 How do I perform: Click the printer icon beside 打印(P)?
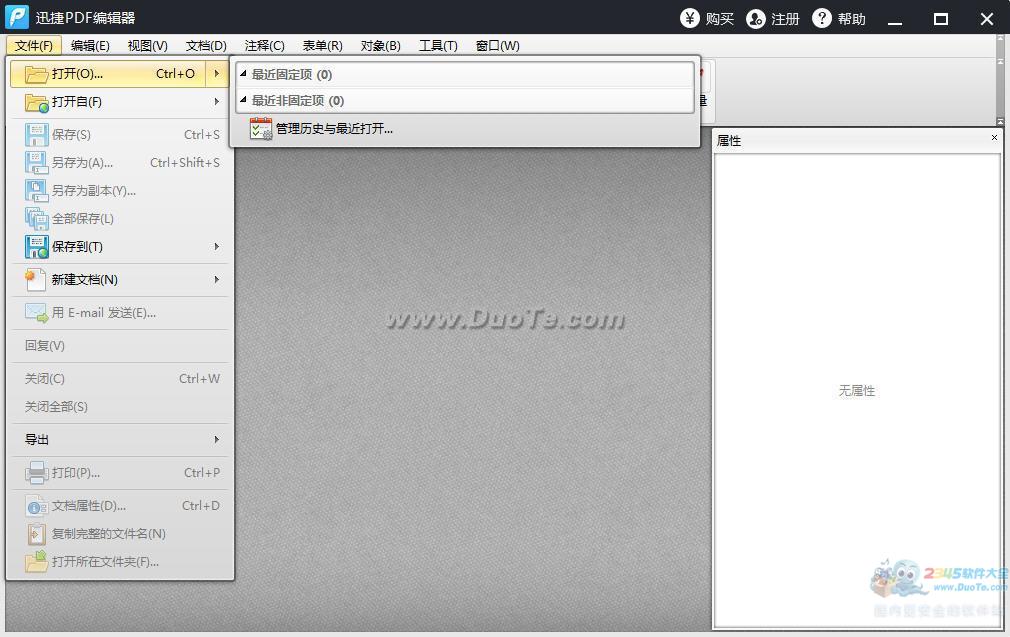click(x=36, y=473)
